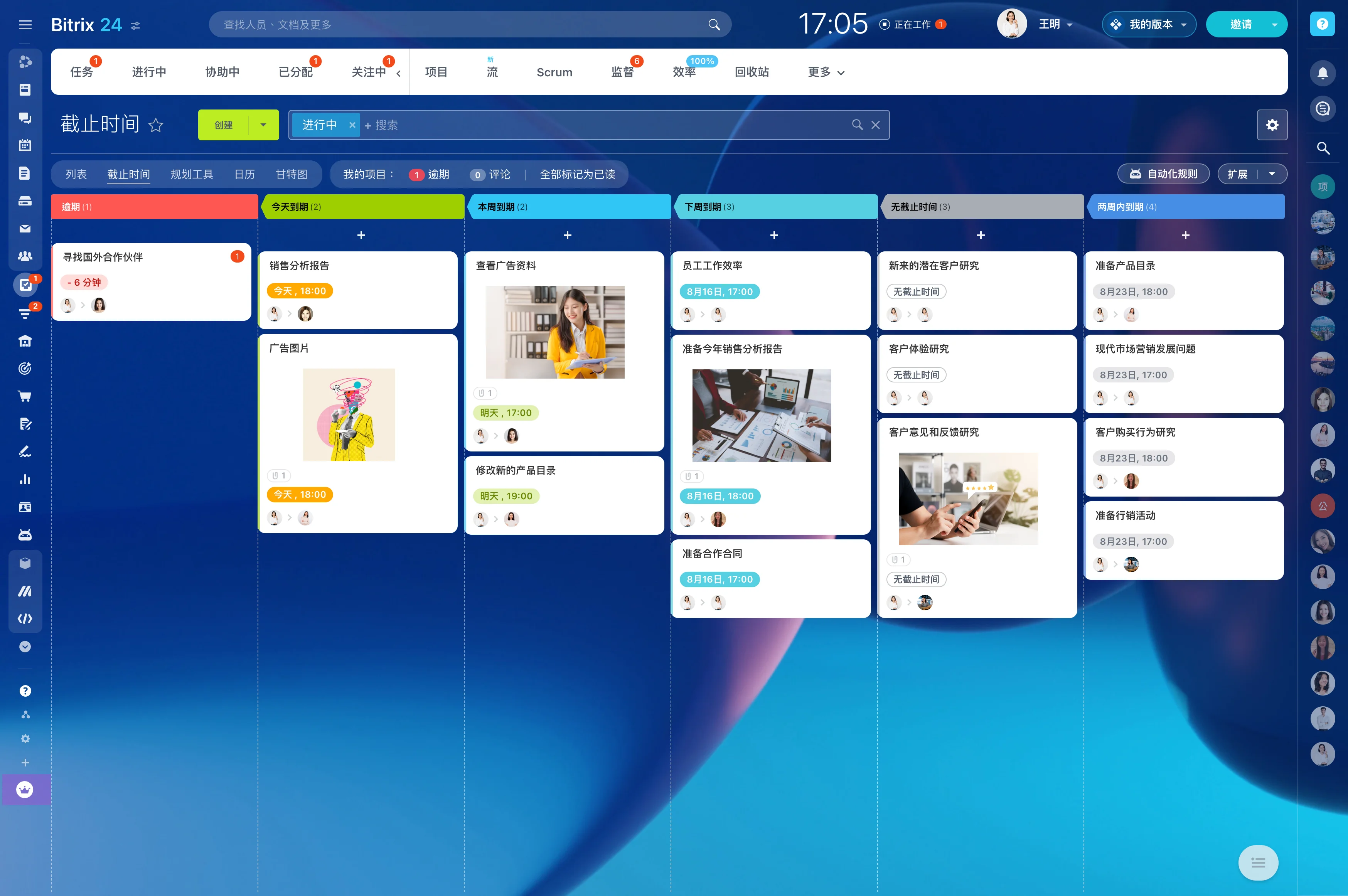Click the grey 无截止时间 column header
The width and height of the screenshot is (1348, 896).
pos(982,207)
